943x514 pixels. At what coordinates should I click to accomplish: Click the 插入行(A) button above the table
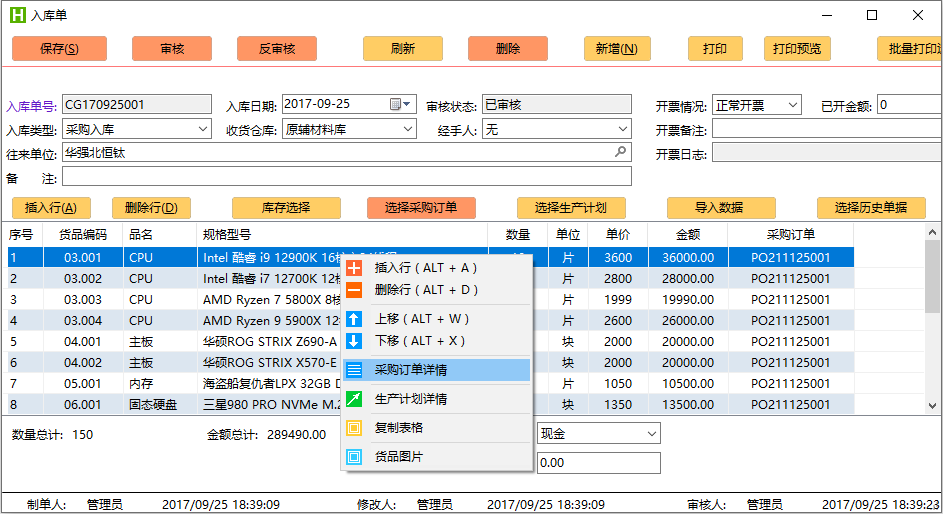pos(51,208)
